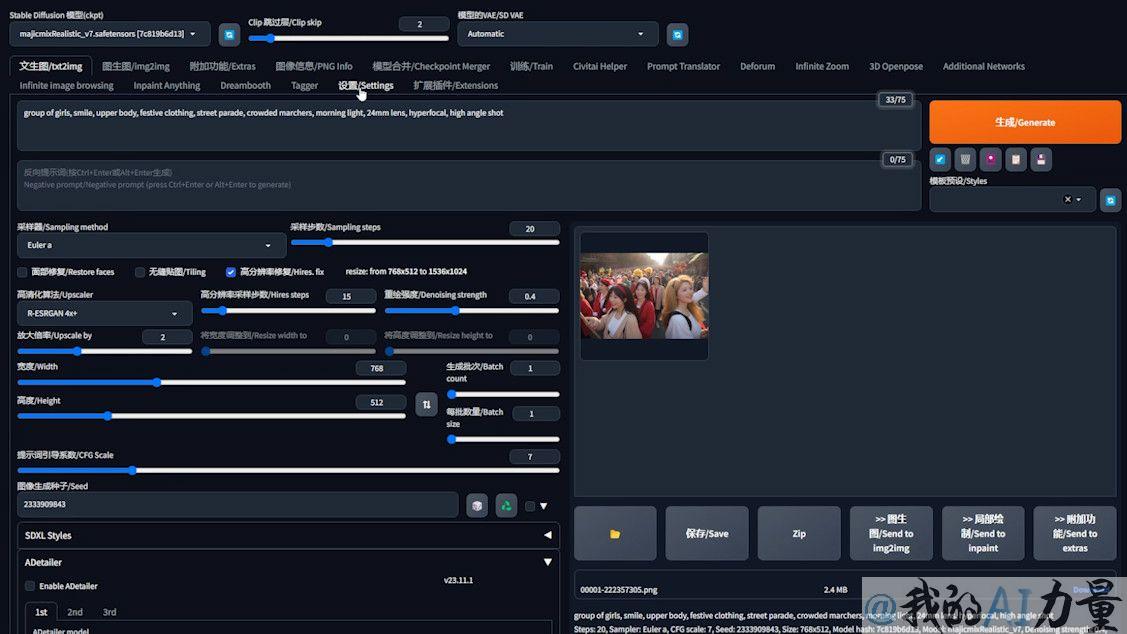Screen dimensions: 1127x634
Task: Clear selected styles with the X
Action: (x=1067, y=199)
